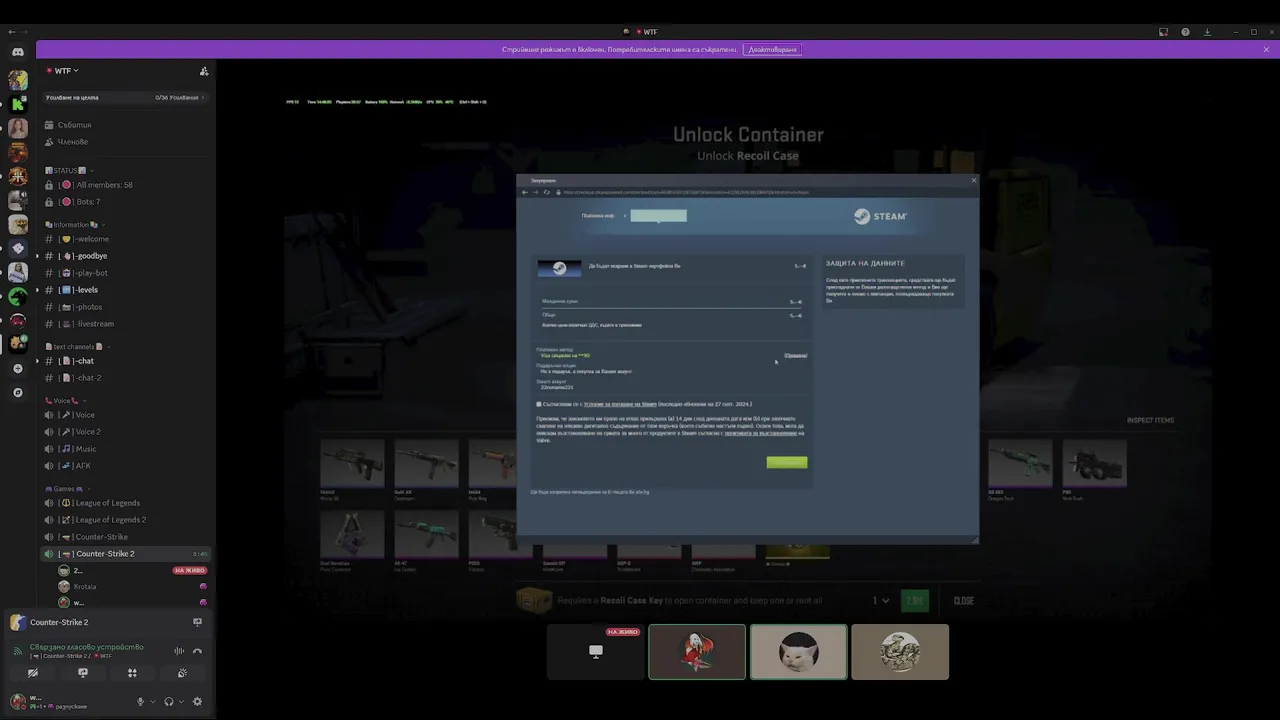The width and height of the screenshot is (1280, 720).
Task: Open Discord help question mark icon
Action: (1185, 32)
